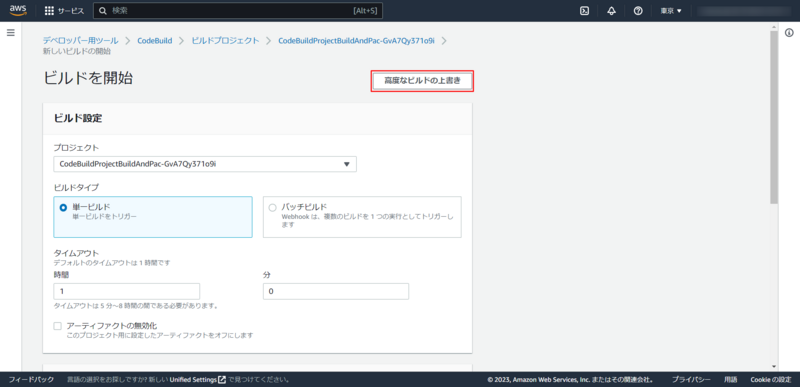Click the search magnifier icon
800x387 pixels.
pos(103,11)
